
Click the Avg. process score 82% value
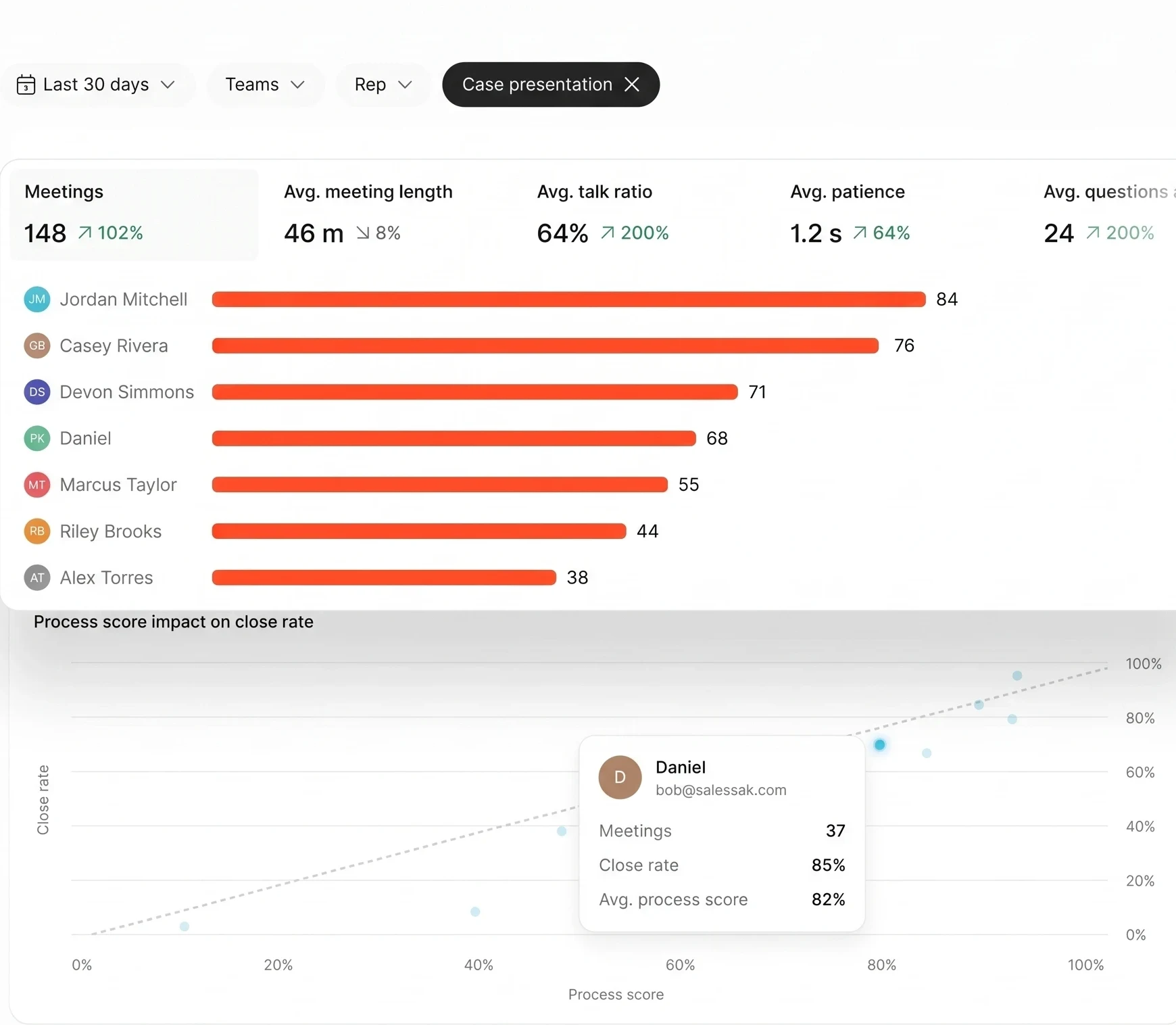click(x=828, y=899)
